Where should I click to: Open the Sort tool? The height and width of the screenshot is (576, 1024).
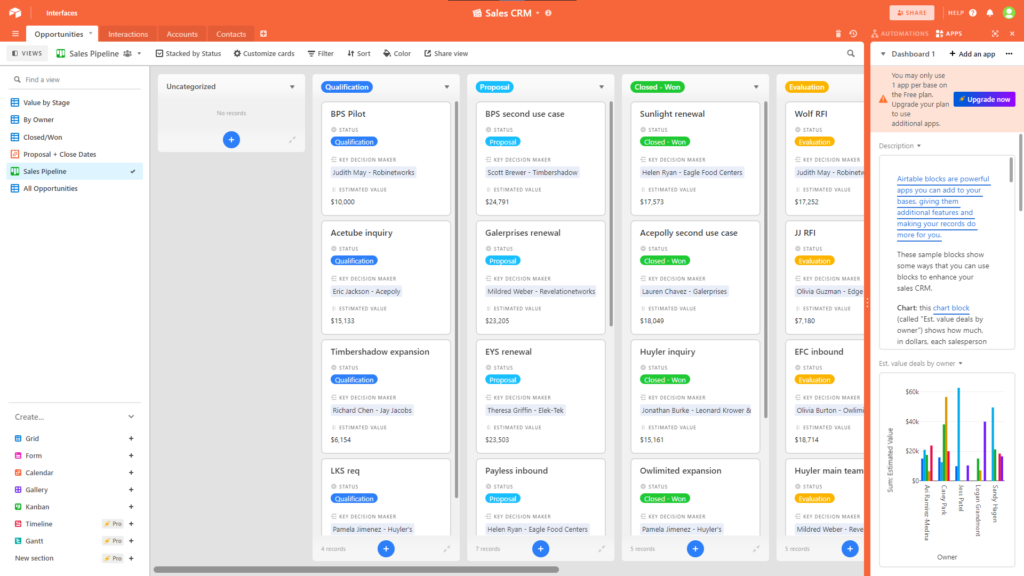pos(357,53)
